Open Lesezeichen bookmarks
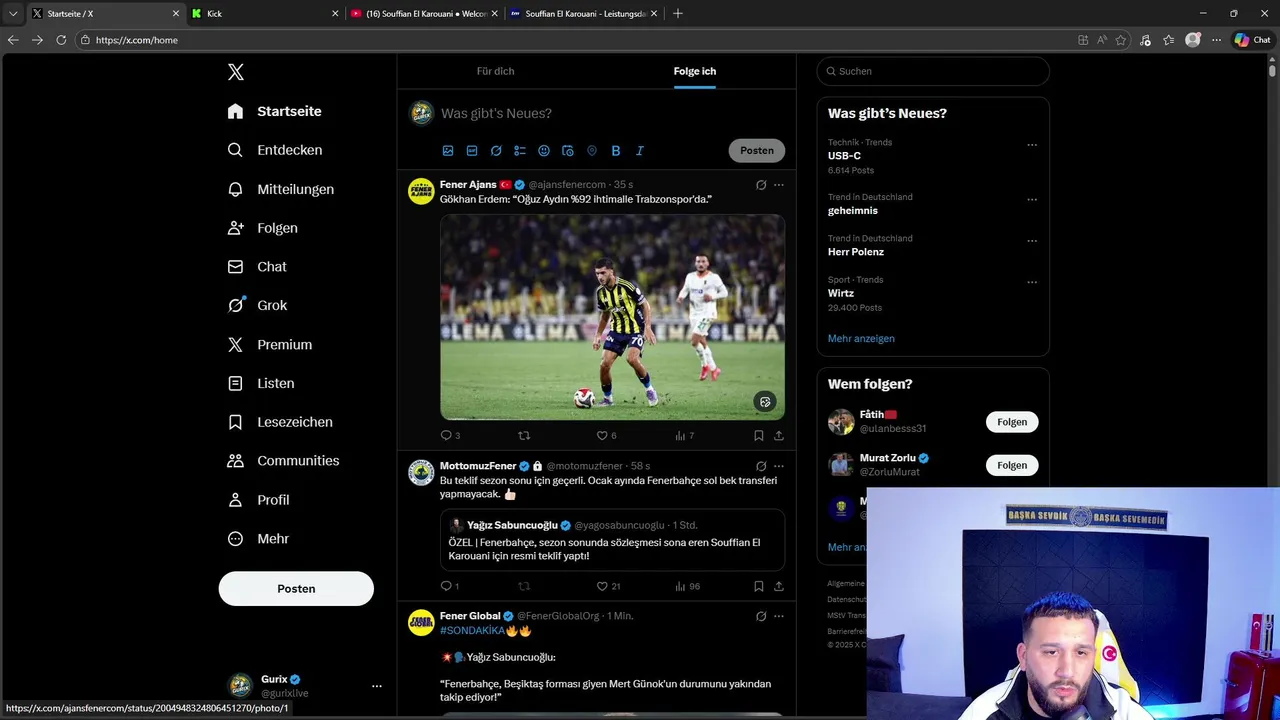 click(x=279, y=422)
